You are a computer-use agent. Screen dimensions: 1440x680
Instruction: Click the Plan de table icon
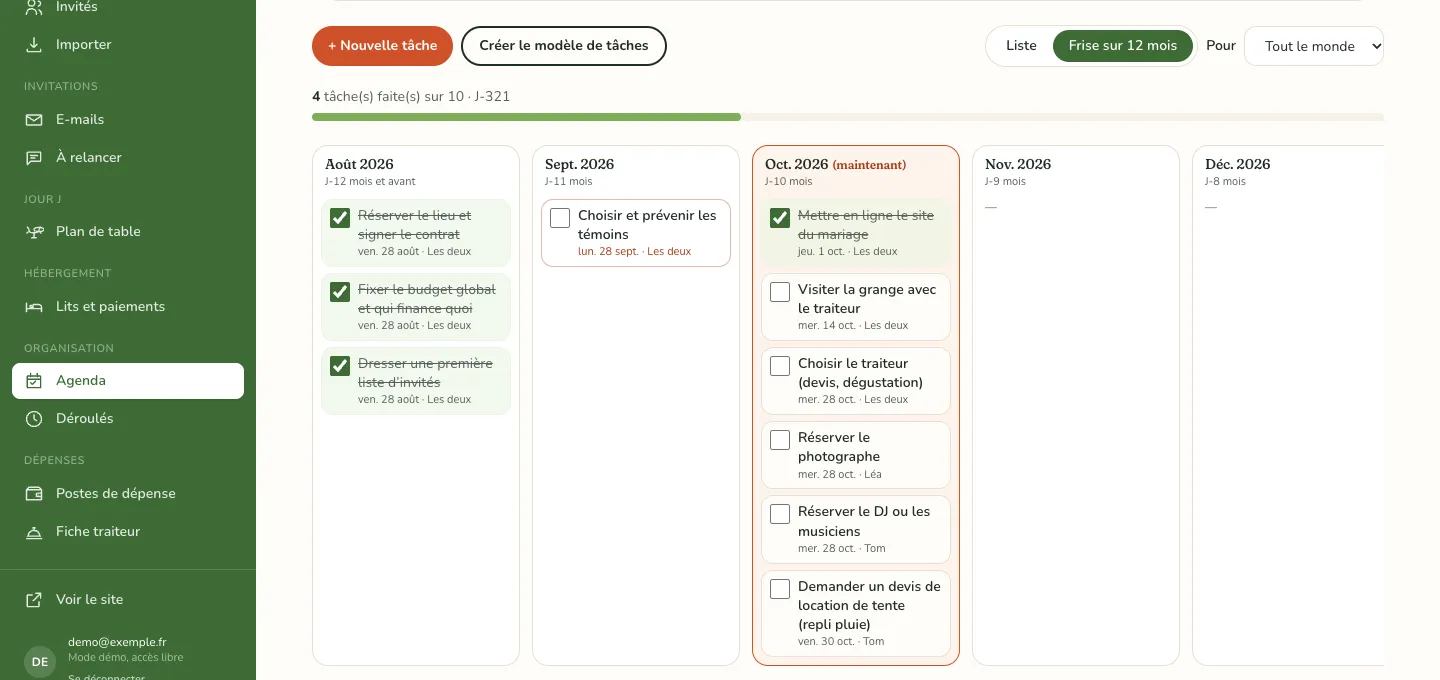tap(34, 232)
